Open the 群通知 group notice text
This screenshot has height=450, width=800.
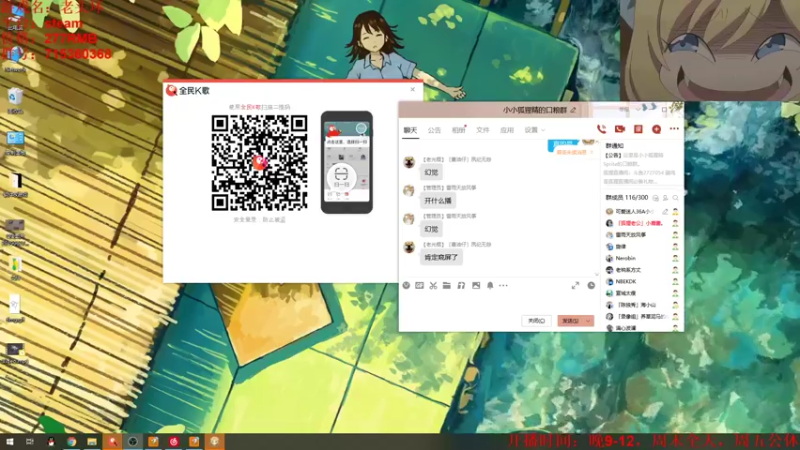coord(614,146)
